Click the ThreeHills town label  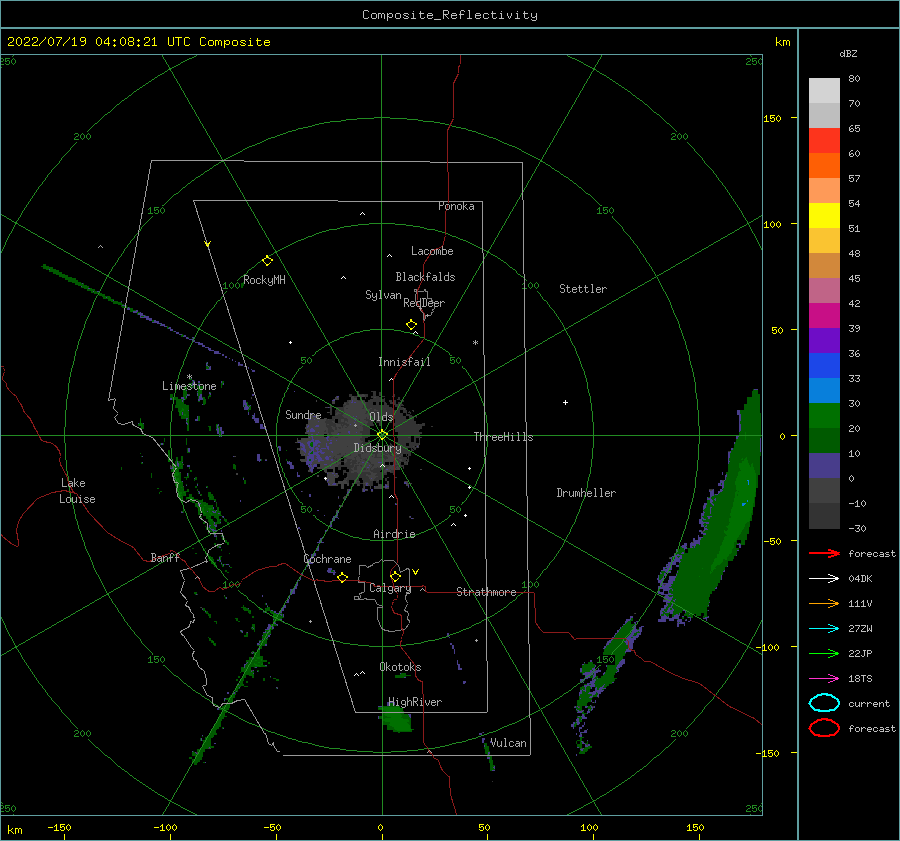tap(503, 437)
